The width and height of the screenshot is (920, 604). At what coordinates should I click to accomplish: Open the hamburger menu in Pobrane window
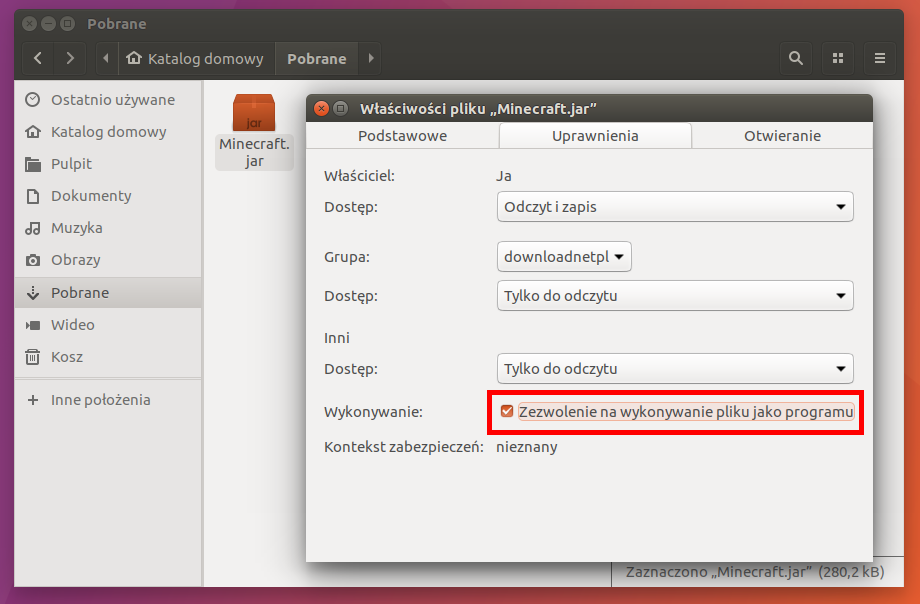click(x=880, y=58)
